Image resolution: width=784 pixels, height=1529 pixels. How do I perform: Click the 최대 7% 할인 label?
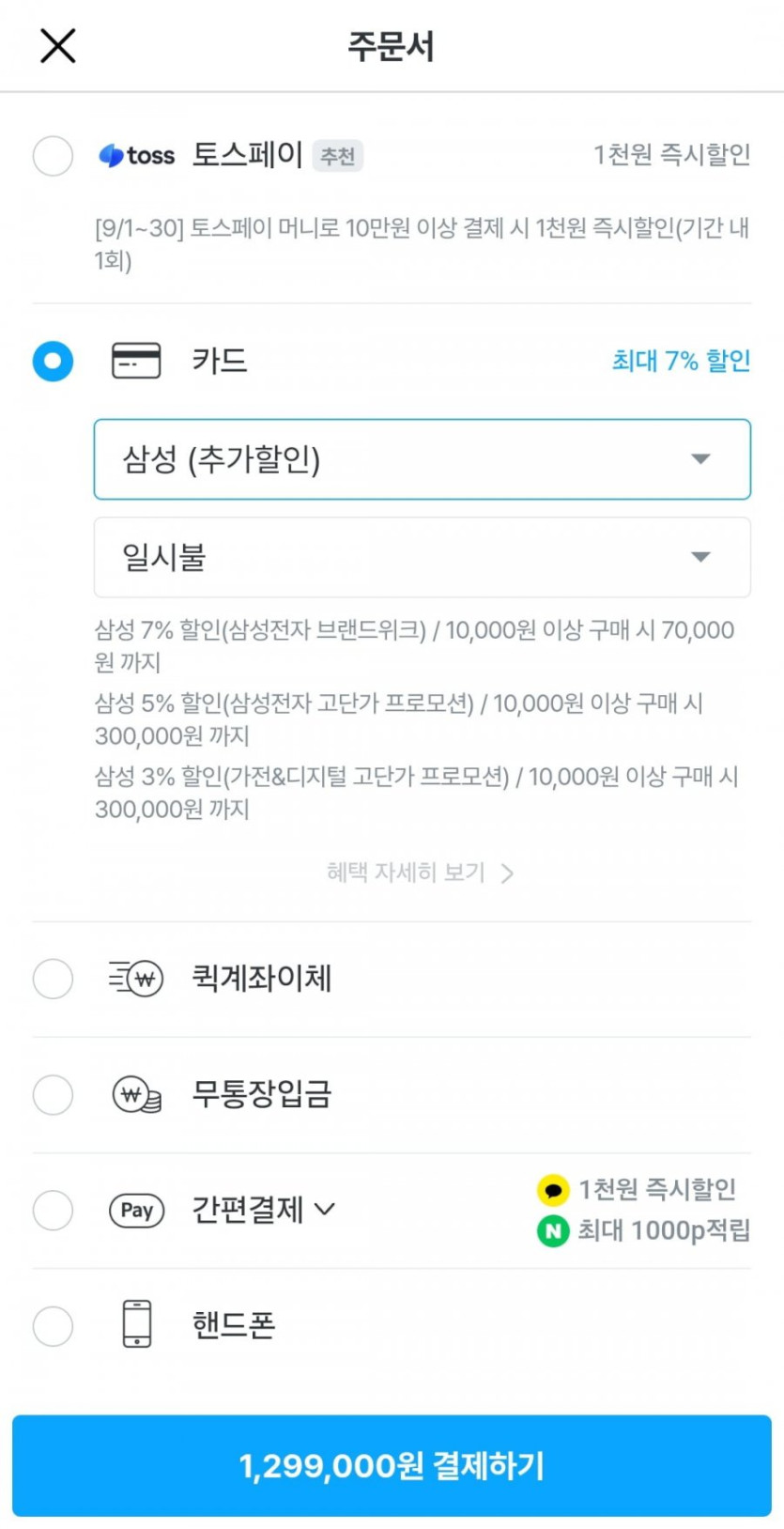point(681,361)
